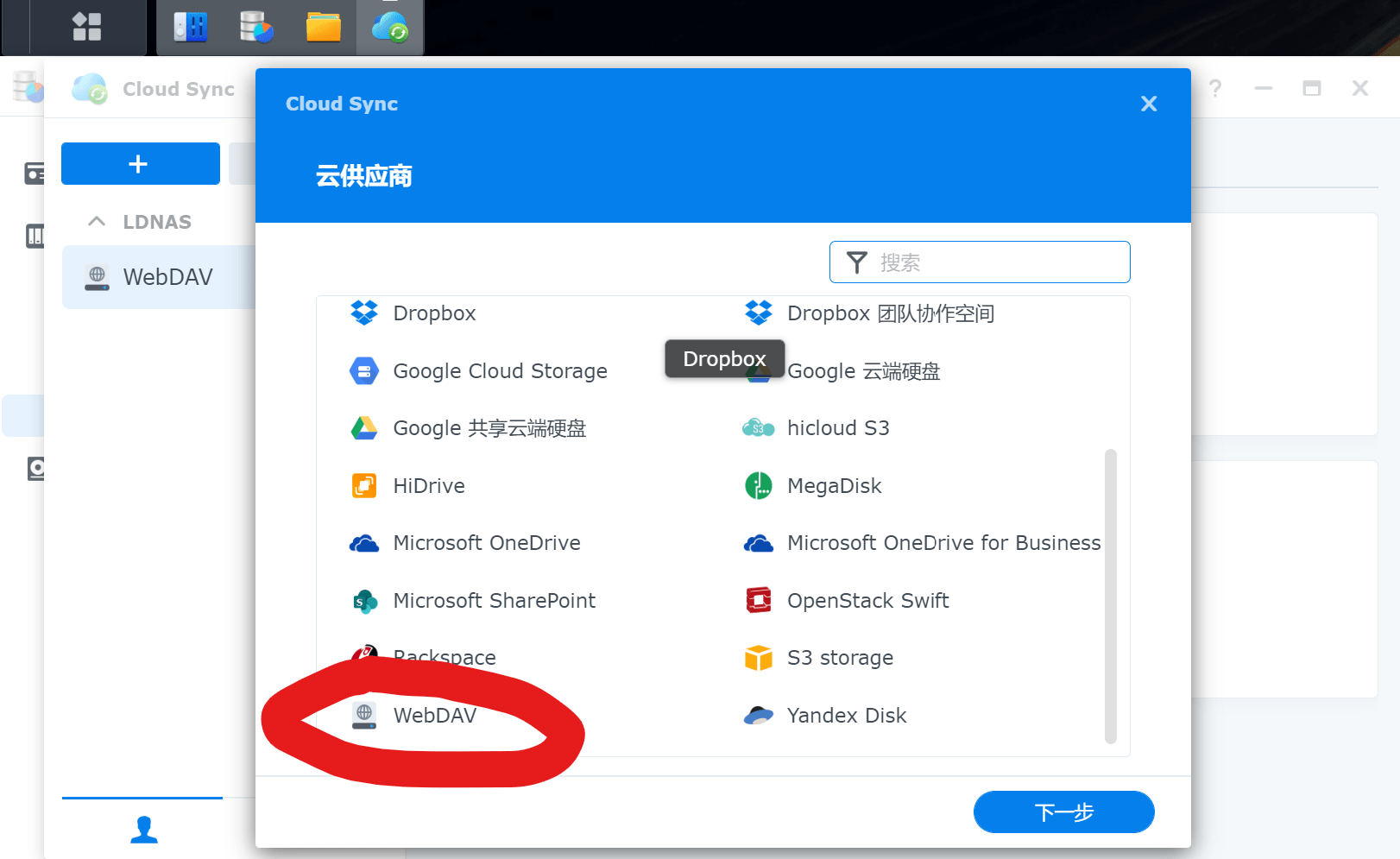Focus the 搜索 search input field

point(980,262)
